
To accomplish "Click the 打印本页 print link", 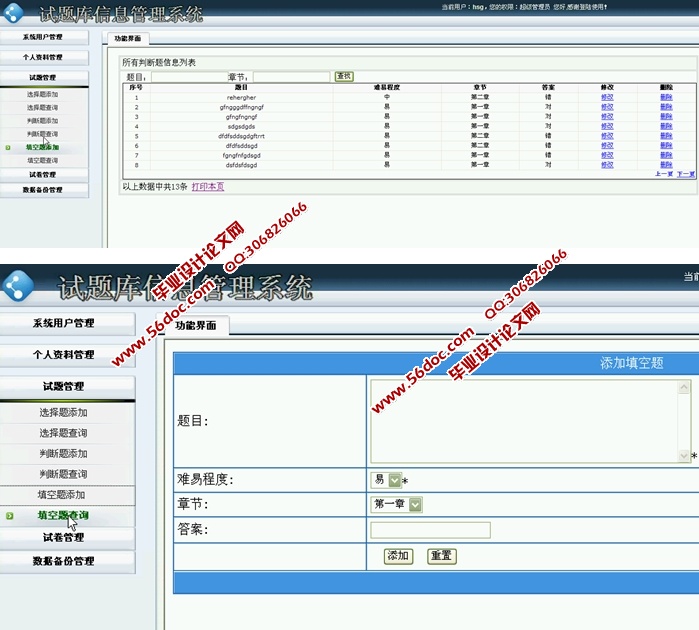I will (x=208, y=186).
